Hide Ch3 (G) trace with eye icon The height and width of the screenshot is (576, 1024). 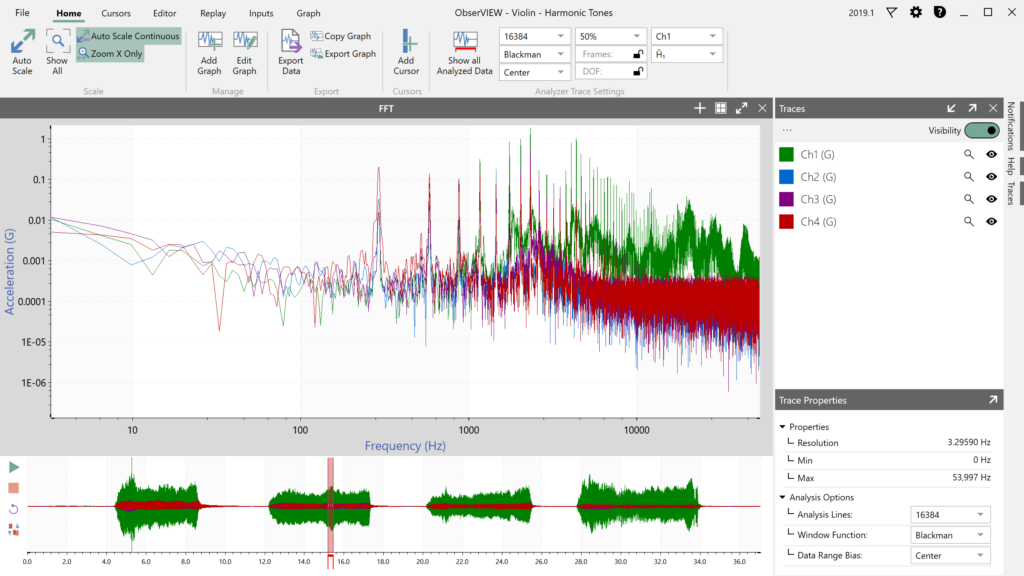(991, 199)
